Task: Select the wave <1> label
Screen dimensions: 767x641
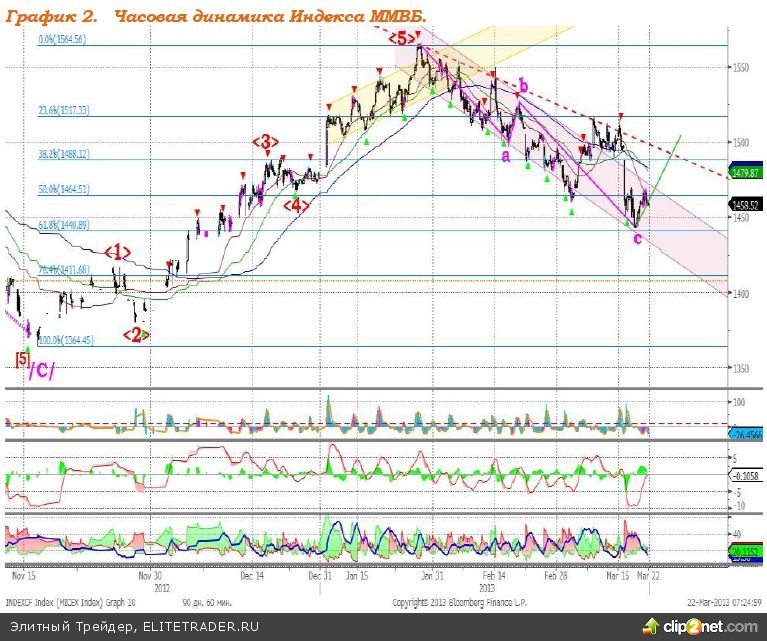Action: [x=119, y=251]
